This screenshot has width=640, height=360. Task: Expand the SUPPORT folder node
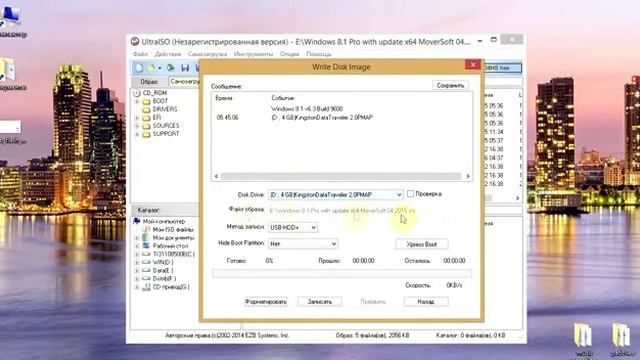coord(137,134)
